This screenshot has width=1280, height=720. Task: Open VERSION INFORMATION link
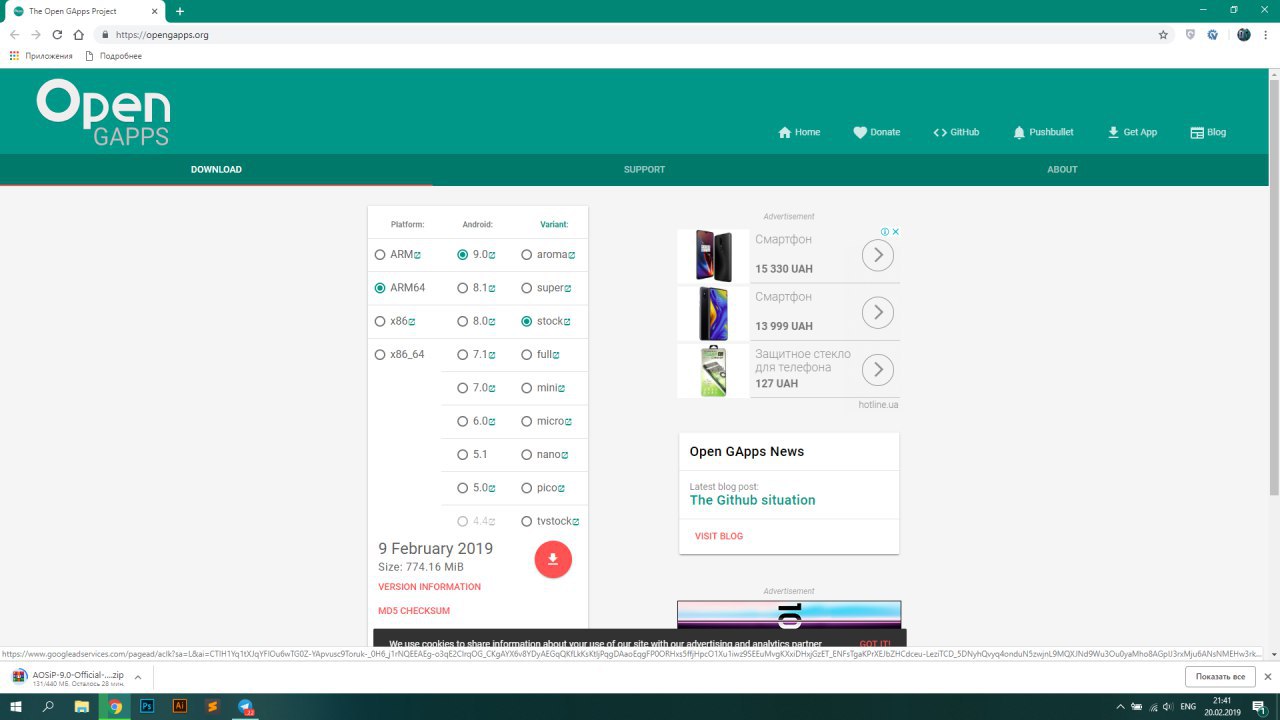point(429,587)
